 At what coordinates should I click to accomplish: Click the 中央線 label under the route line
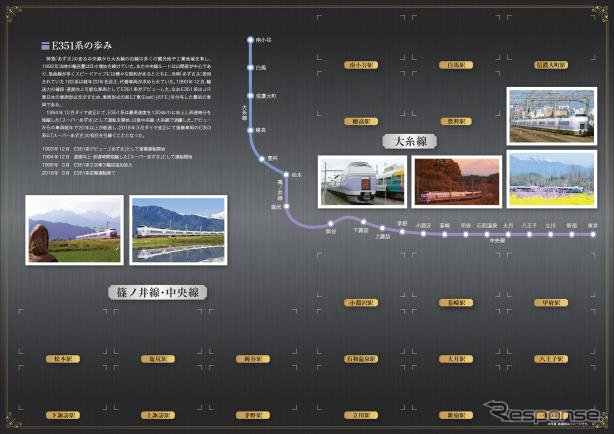[497, 241]
